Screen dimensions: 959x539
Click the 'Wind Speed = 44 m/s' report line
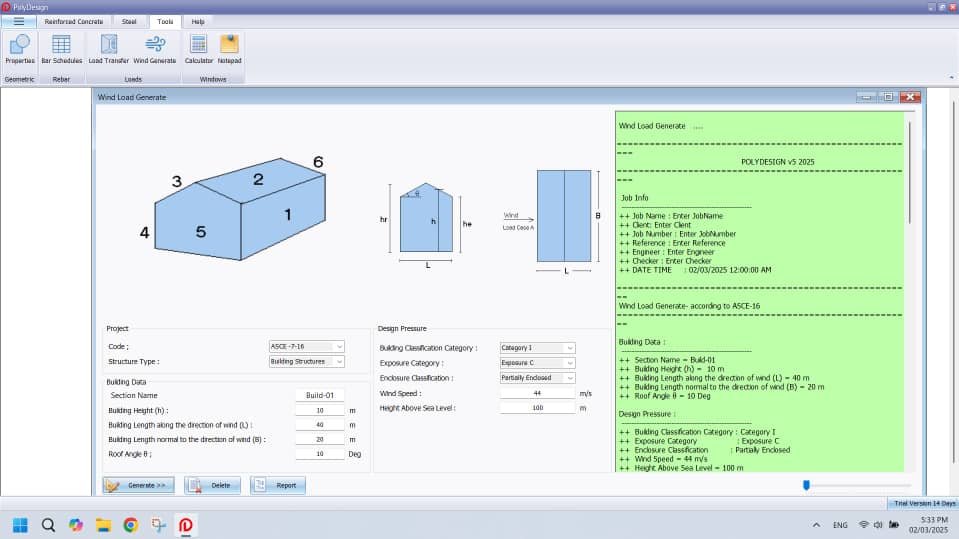click(663, 459)
